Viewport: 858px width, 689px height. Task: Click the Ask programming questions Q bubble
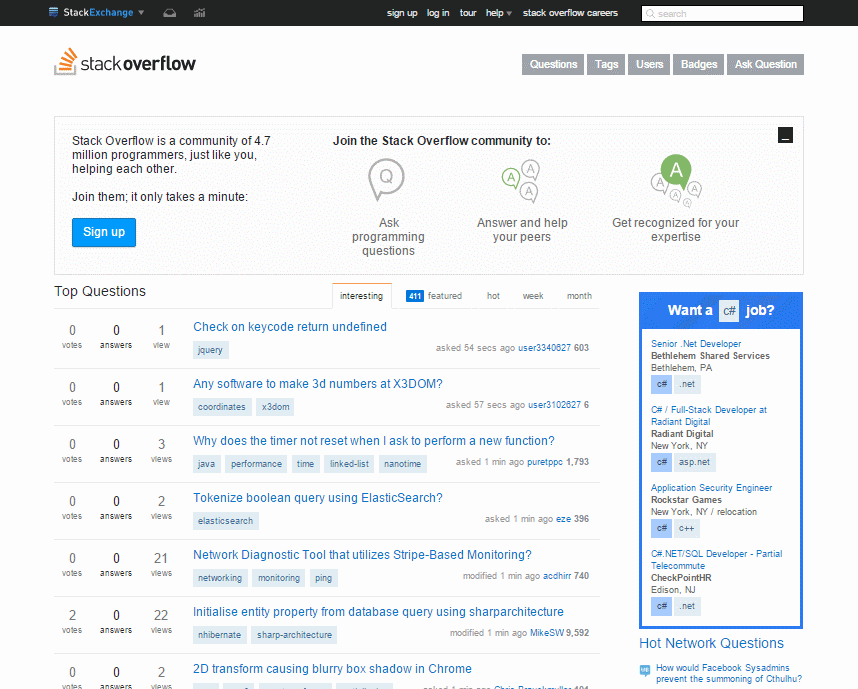coord(386,179)
